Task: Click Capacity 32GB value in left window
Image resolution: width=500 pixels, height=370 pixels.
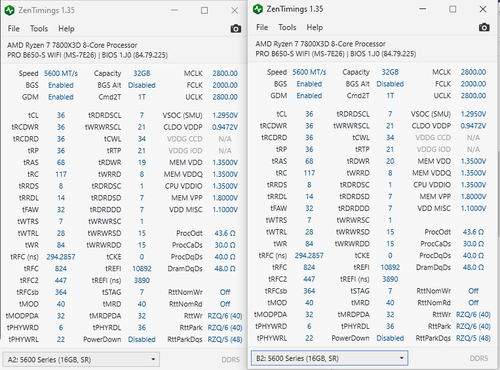Action: click(x=142, y=73)
